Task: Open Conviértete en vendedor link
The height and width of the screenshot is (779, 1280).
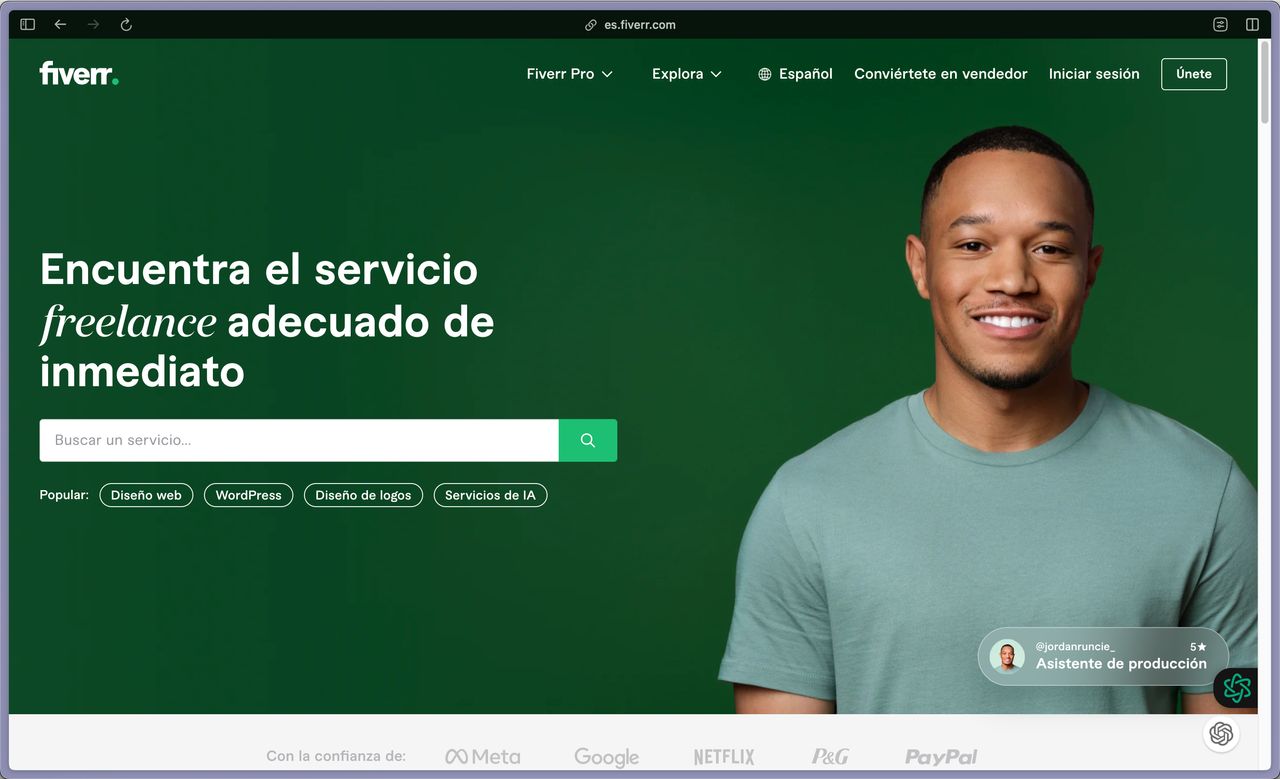Action: [x=941, y=74]
